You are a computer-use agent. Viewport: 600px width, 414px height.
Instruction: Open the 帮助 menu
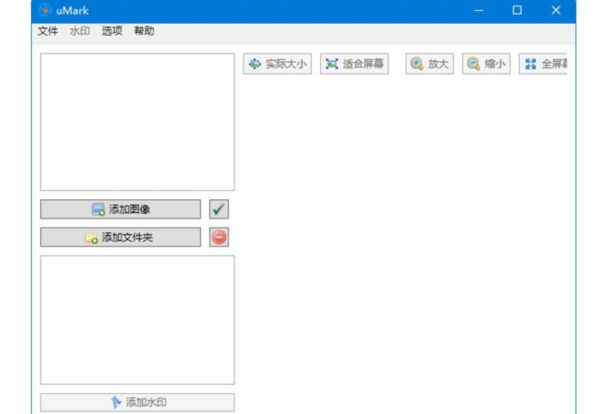(x=144, y=31)
